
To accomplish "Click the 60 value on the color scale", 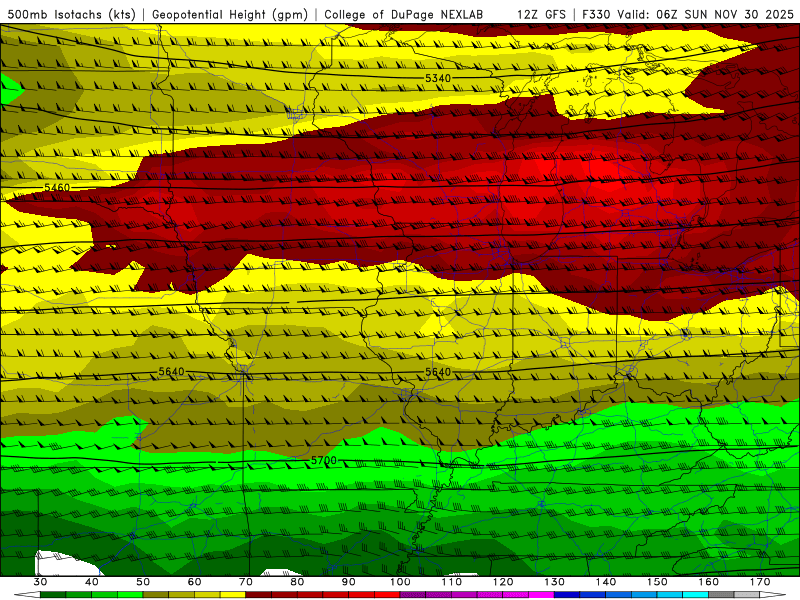I will pyautogui.click(x=194, y=582).
